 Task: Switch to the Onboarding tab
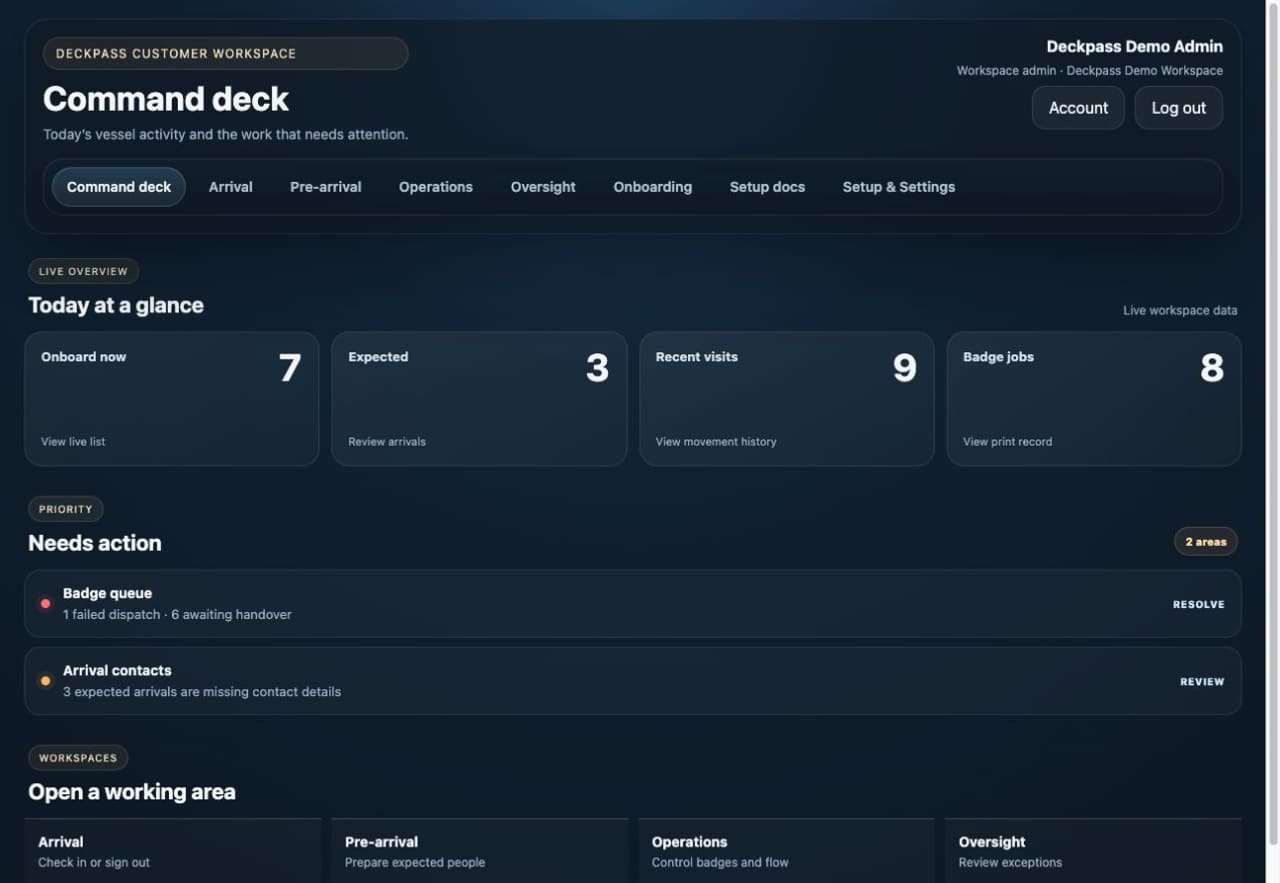tap(653, 187)
